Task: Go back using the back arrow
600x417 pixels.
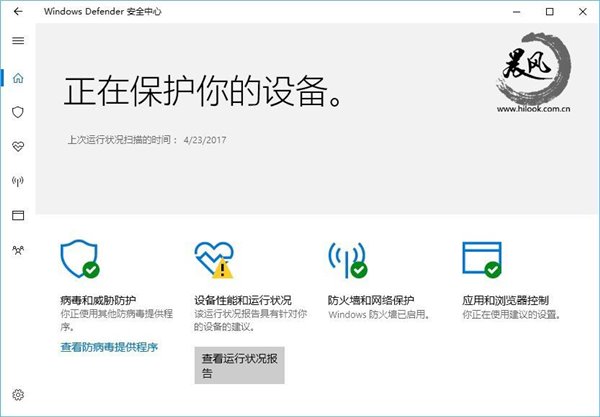Action: 18,11
